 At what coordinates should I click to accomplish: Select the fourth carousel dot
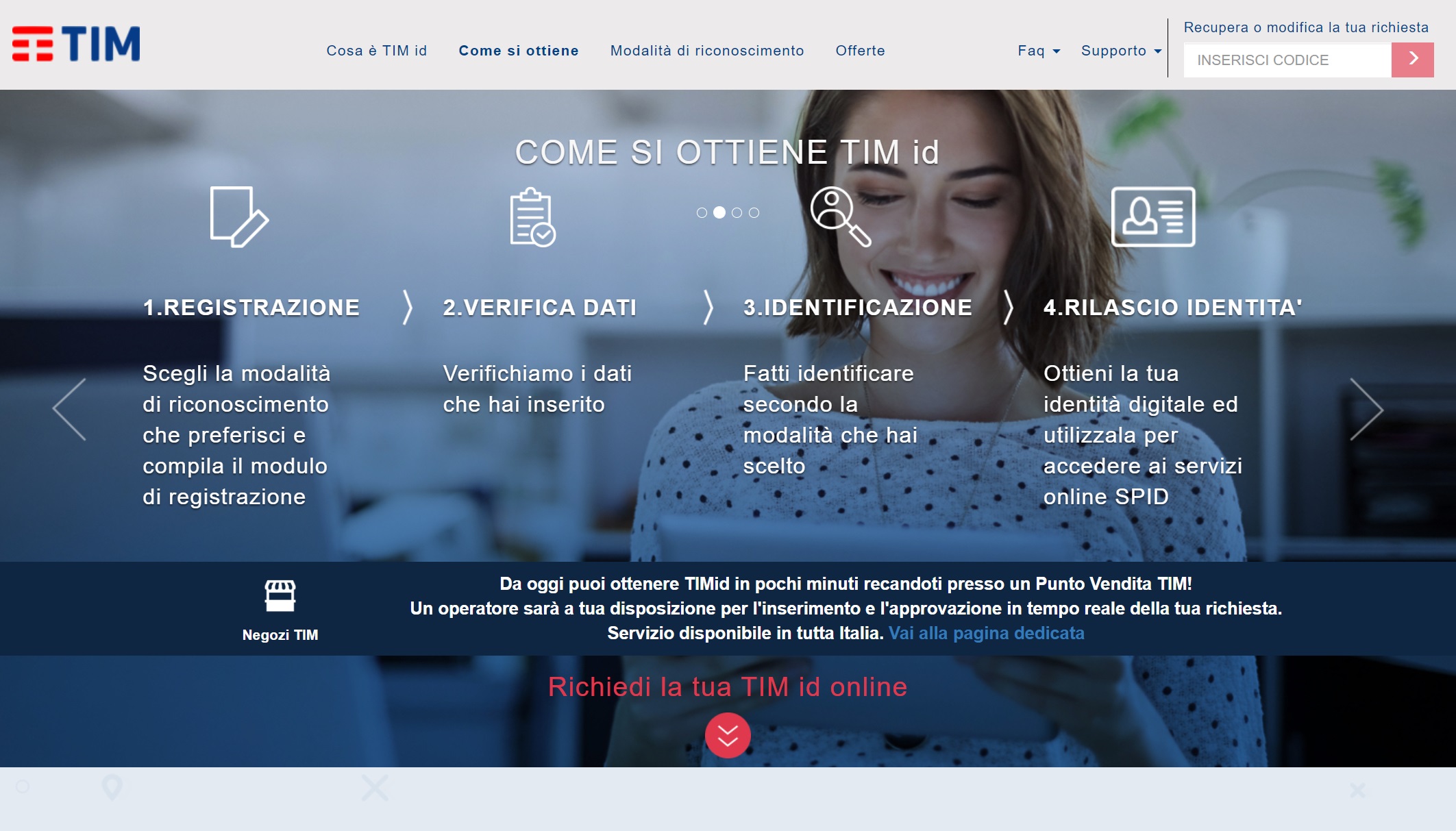[x=754, y=213]
